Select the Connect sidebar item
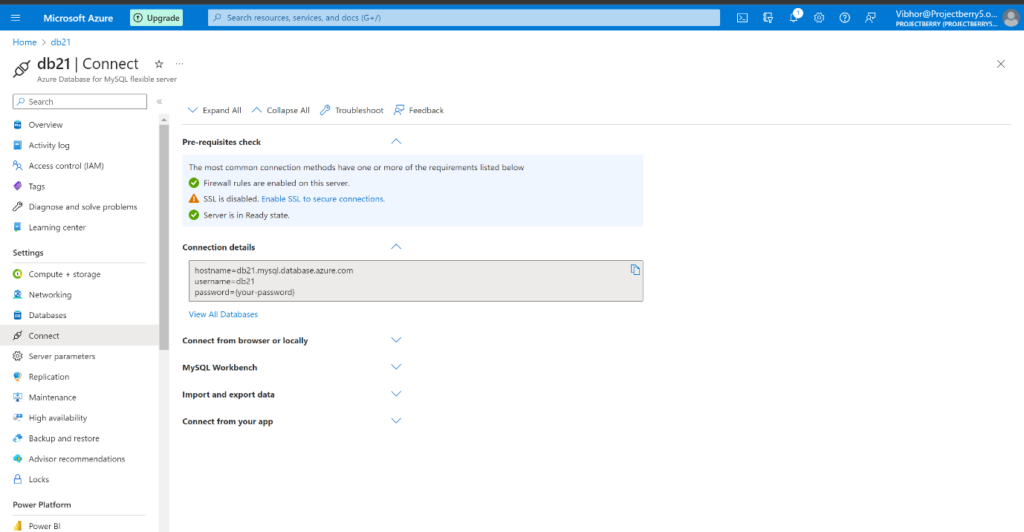This screenshot has width=1024, height=532. click(80, 336)
